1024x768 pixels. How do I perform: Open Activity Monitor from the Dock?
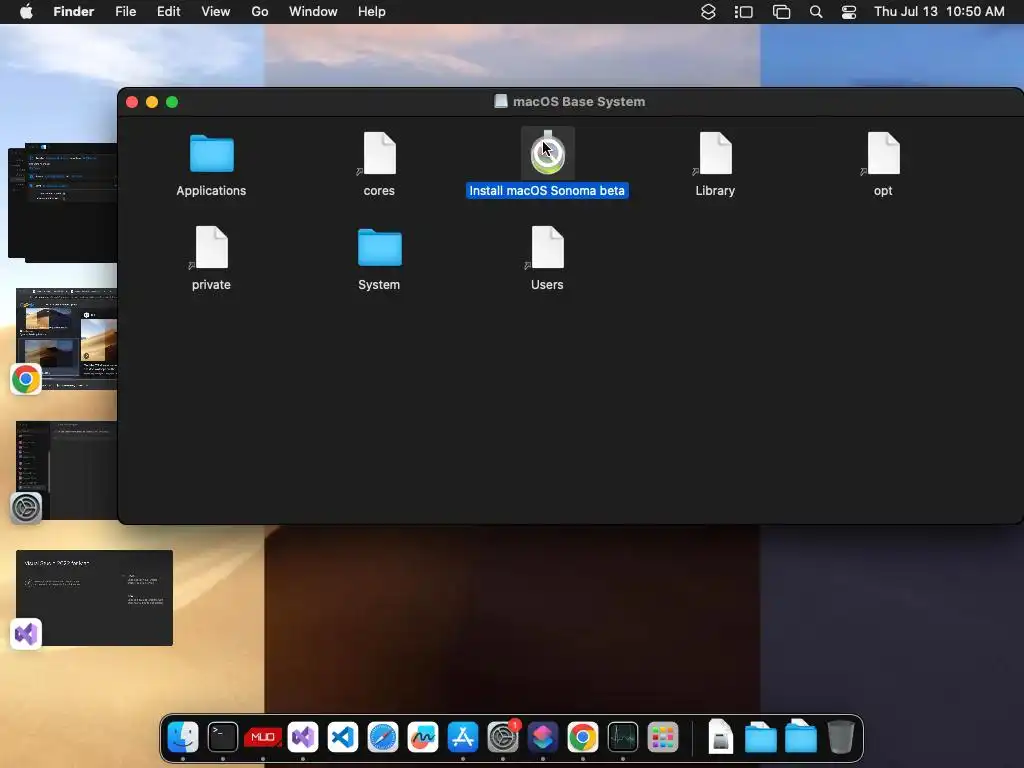[x=623, y=737]
